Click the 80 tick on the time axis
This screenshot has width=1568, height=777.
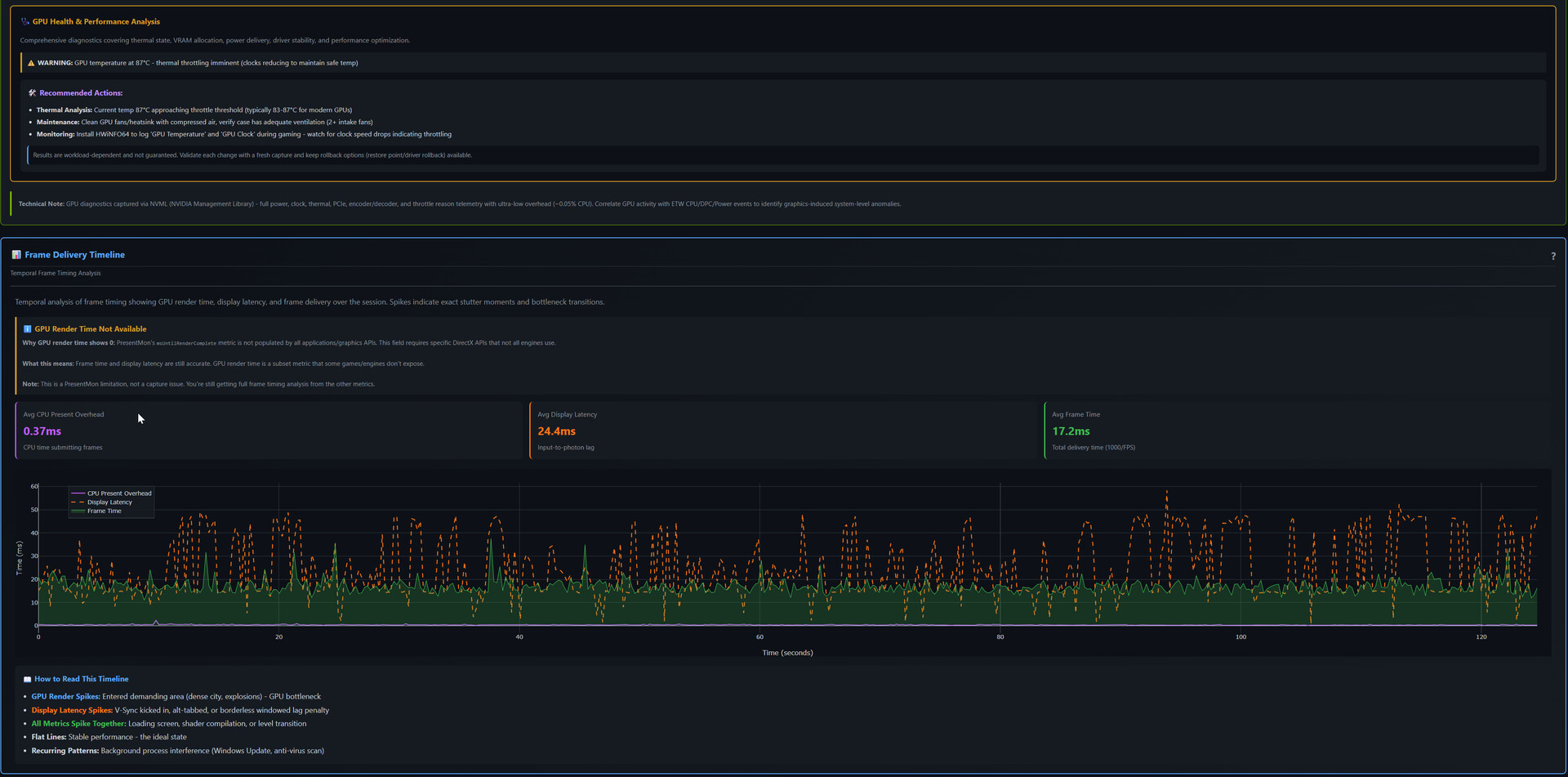coord(1000,637)
